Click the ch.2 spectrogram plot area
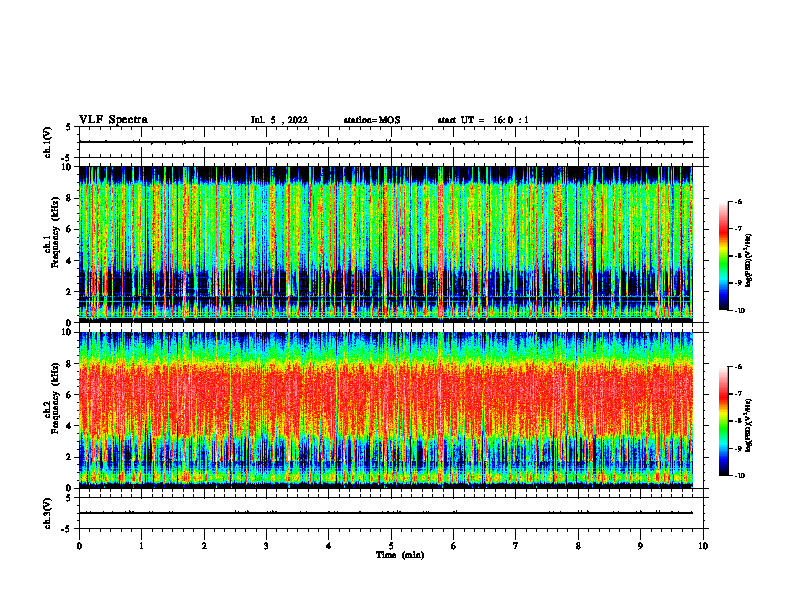 tap(386, 410)
